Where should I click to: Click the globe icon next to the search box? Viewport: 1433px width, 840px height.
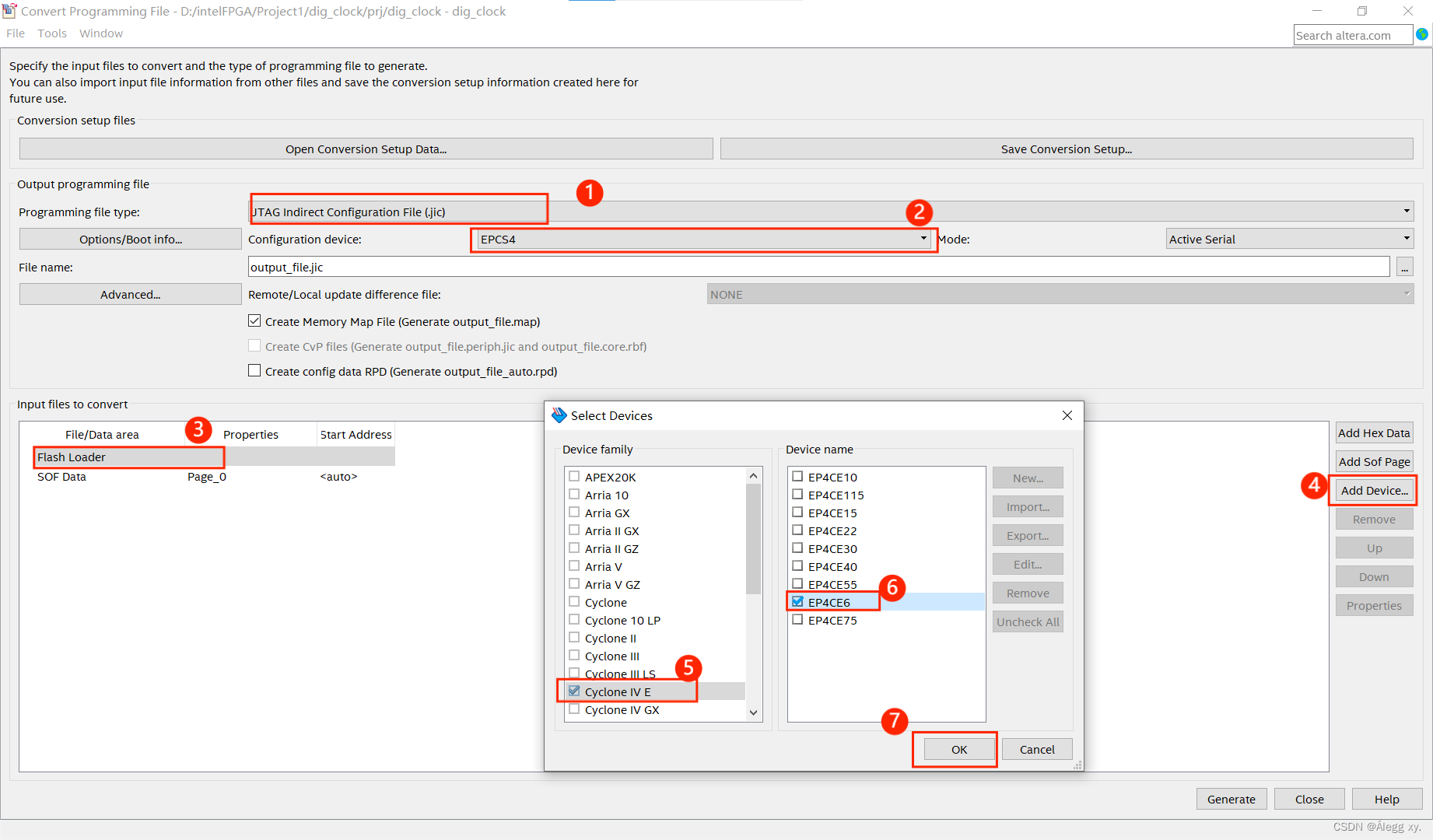pyautogui.click(x=1423, y=34)
